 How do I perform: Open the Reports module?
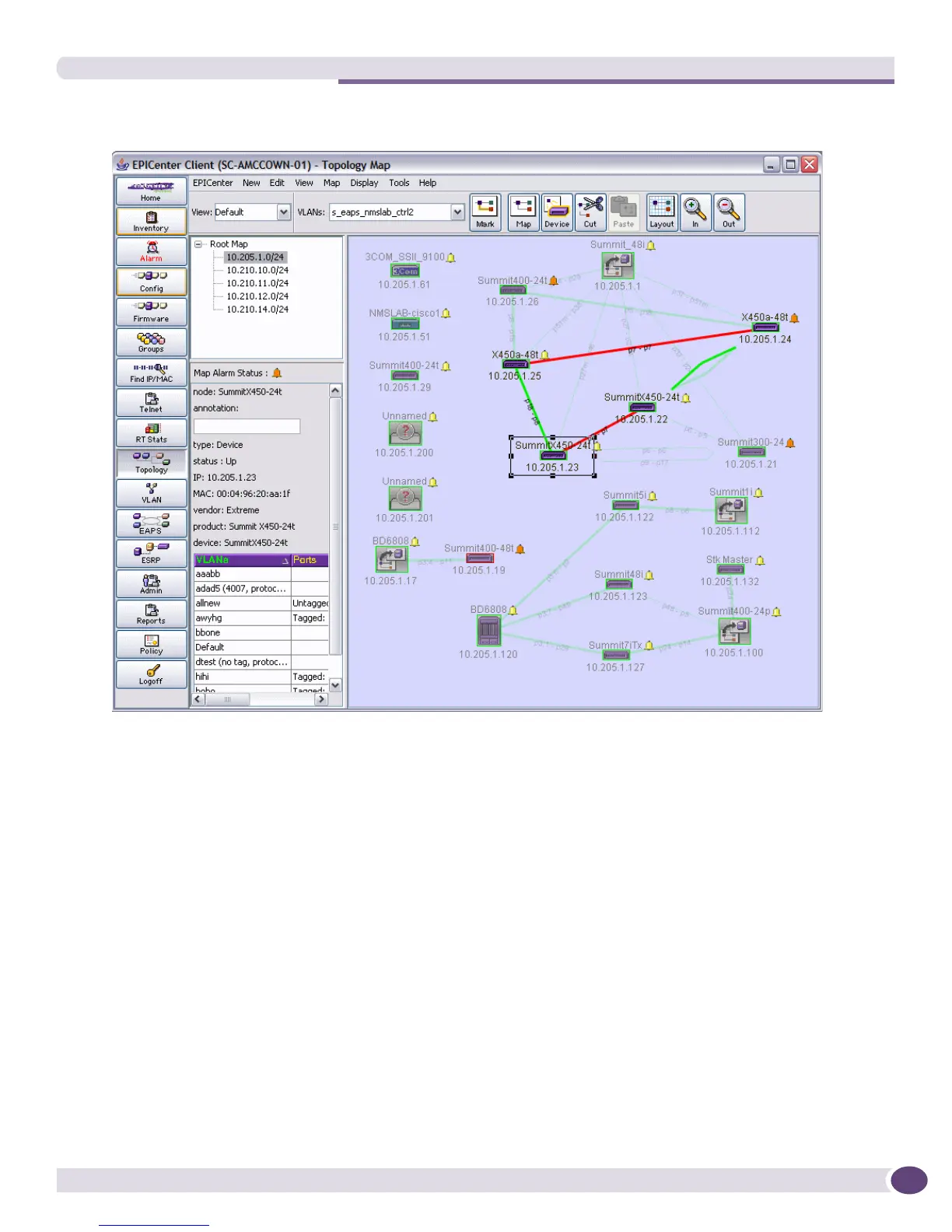coord(151,614)
